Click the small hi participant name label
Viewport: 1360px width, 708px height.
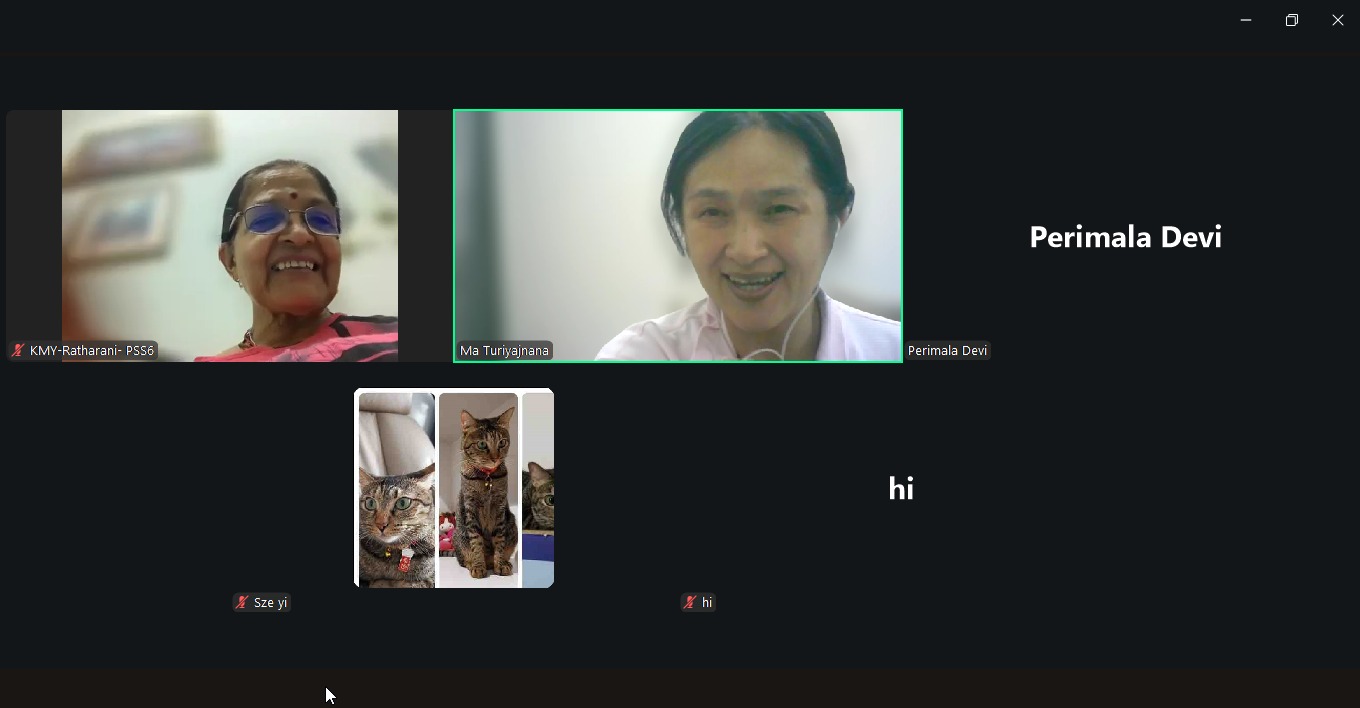click(707, 603)
